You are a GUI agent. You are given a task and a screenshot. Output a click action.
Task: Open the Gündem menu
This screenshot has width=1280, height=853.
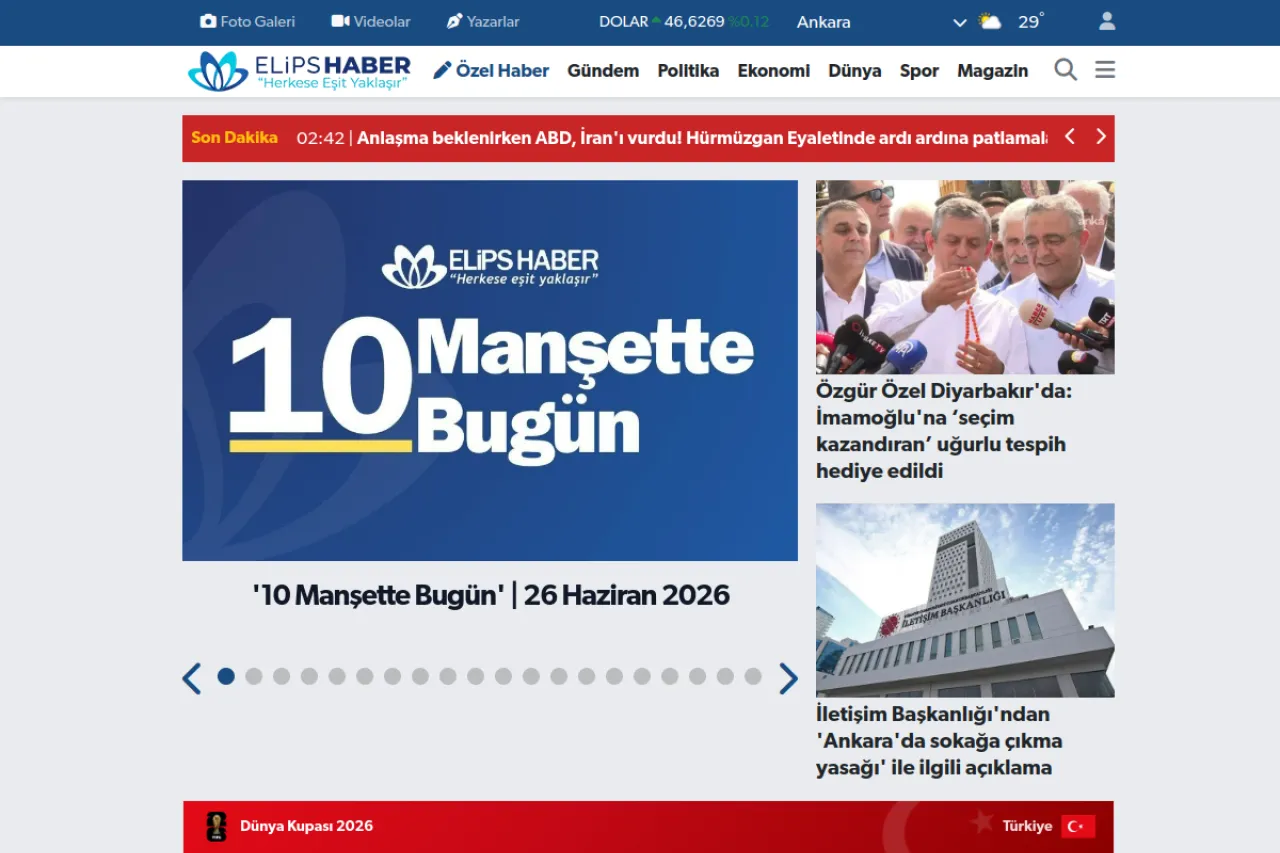[603, 70]
